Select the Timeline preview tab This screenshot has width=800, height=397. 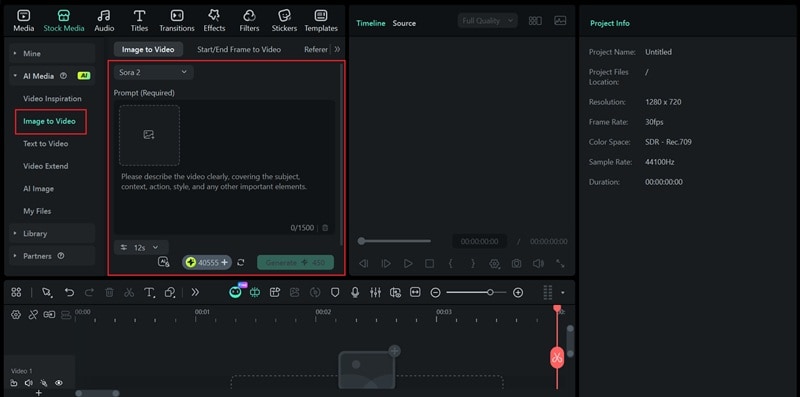click(371, 23)
